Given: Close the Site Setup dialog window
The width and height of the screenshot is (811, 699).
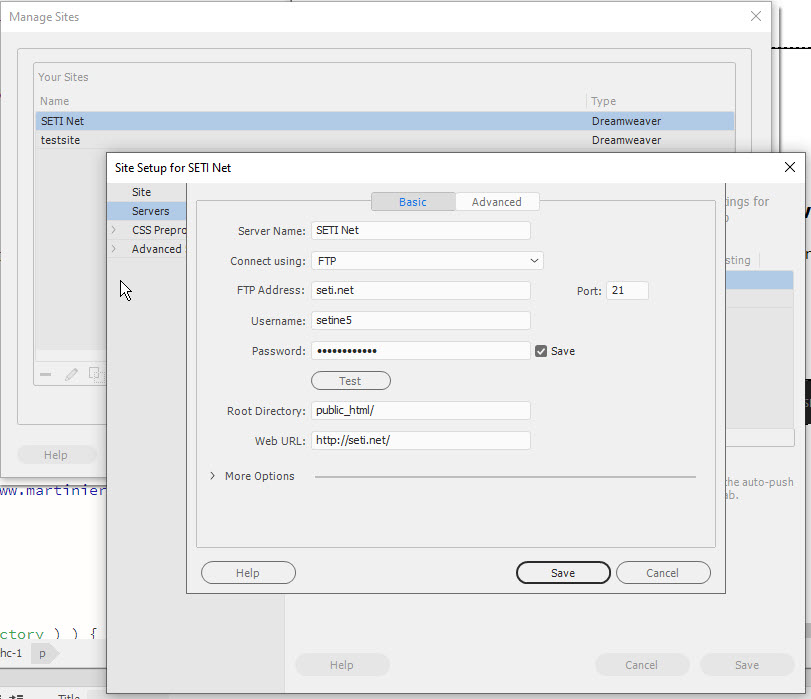Looking at the screenshot, I should pyautogui.click(x=790, y=167).
